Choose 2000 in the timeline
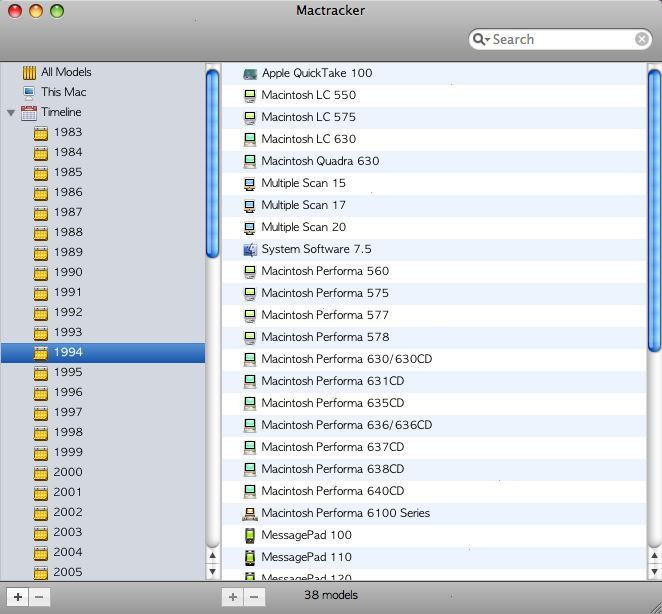 [x=103, y=472]
